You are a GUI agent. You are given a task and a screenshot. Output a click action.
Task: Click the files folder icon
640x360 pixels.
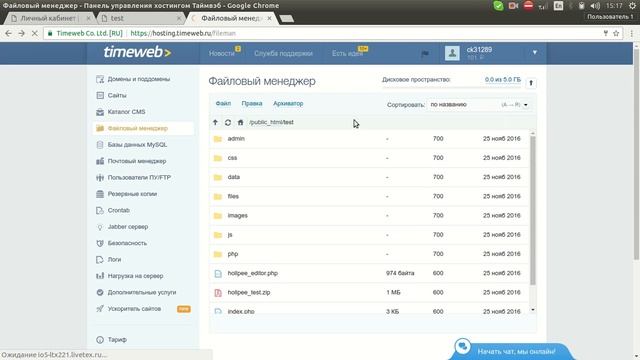218,196
